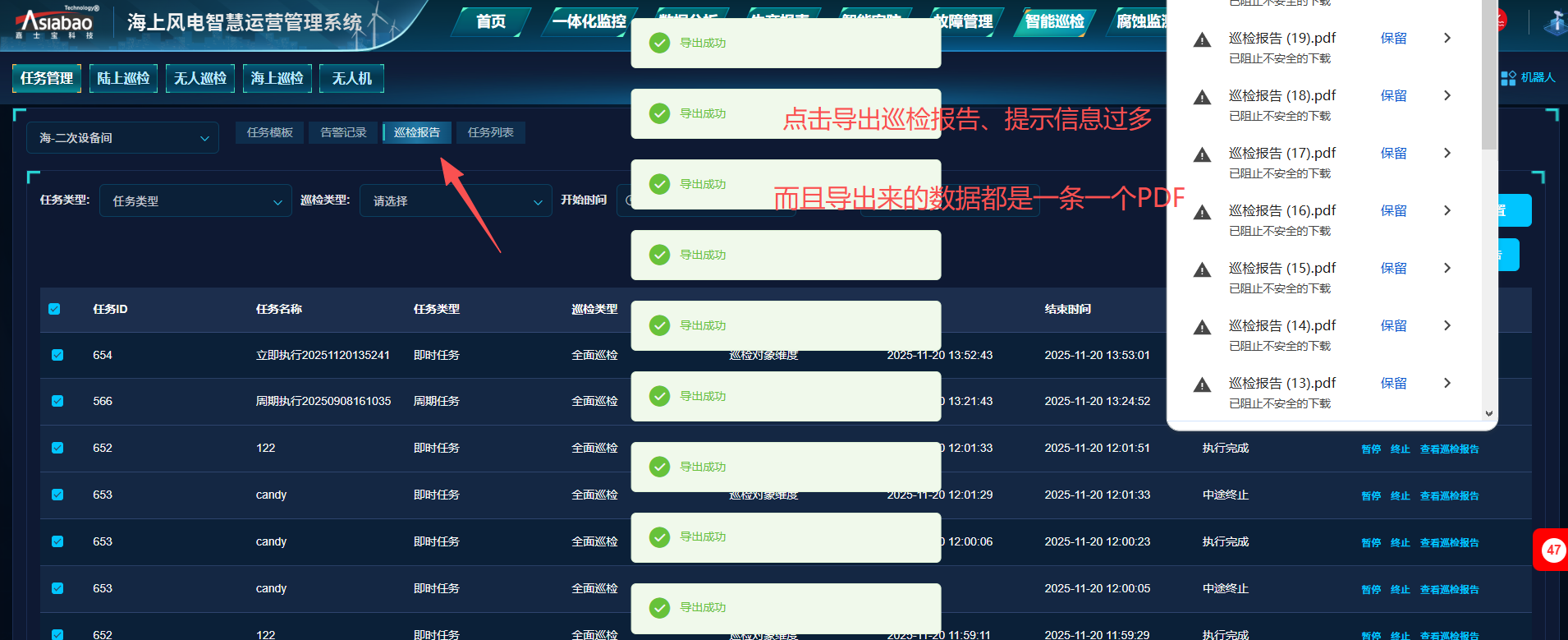Image resolution: width=1568 pixels, height=640 pixels.
Task: Click 查看巡检报告 for the 执行完成 task 652
Action: click(1449, 449)
